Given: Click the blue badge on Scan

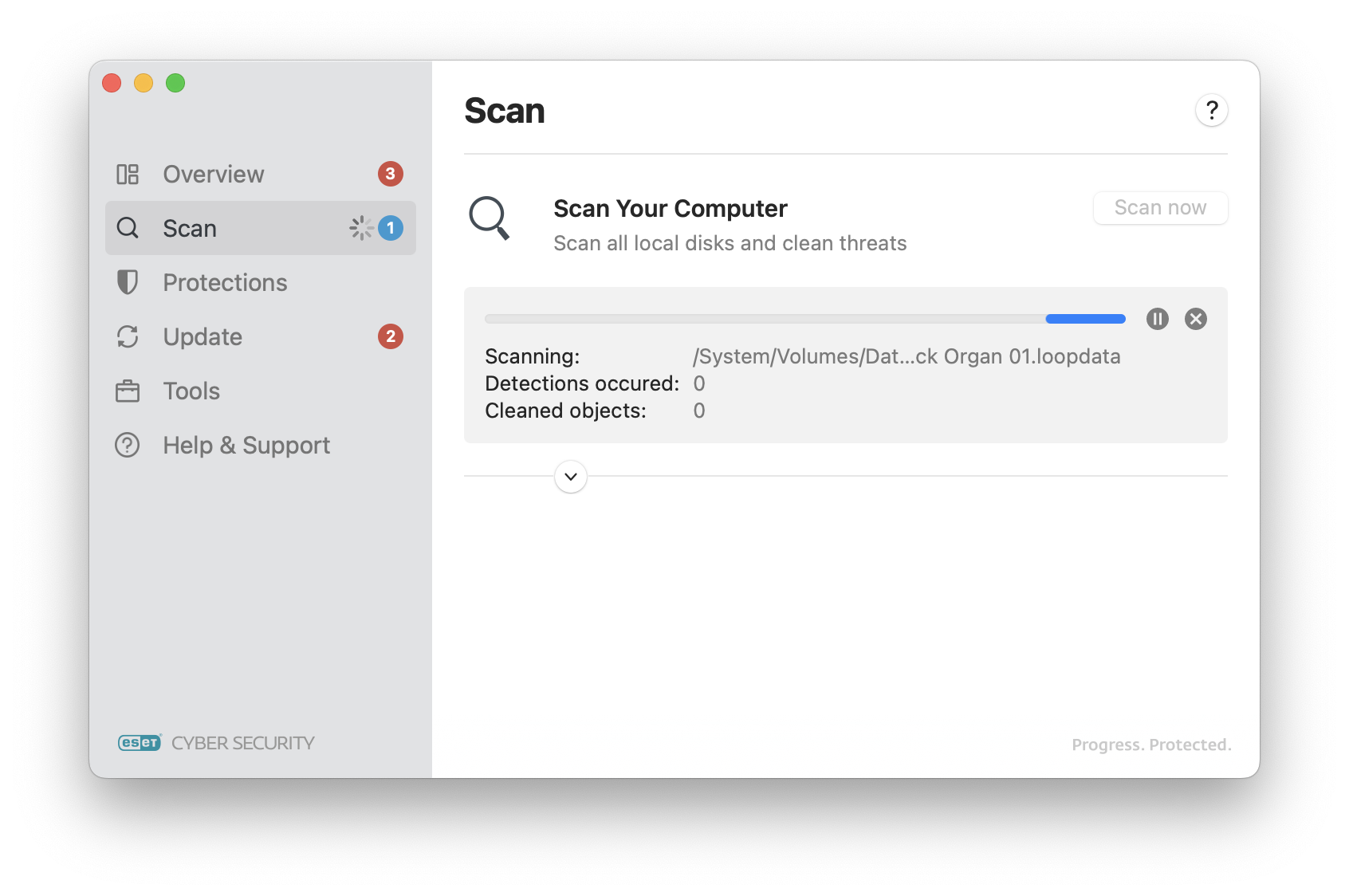Looking at the screenshot, I should [x=390, y=228].
